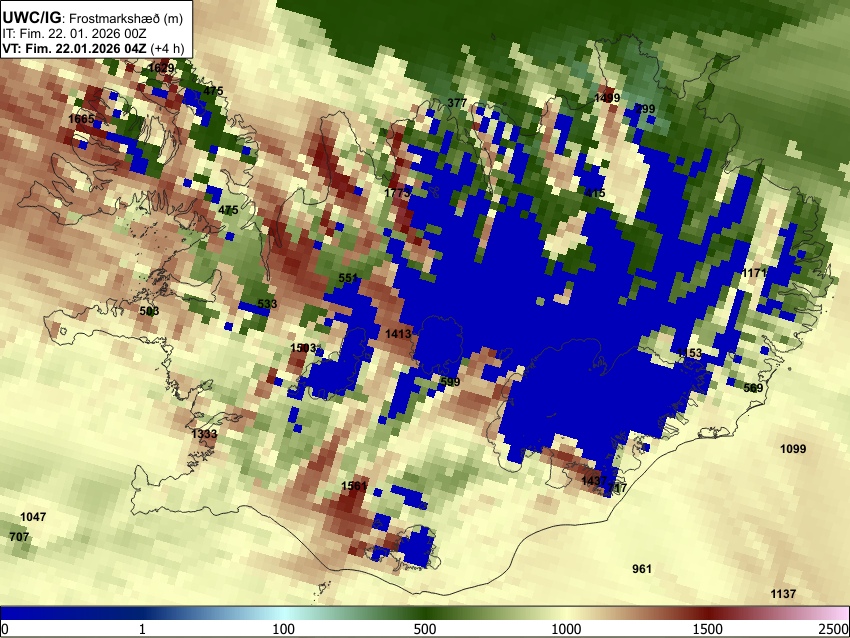The height and width of the screenshot is (638, 850).
Task: Click the 1137 map value label
Action: pos(783,594)
